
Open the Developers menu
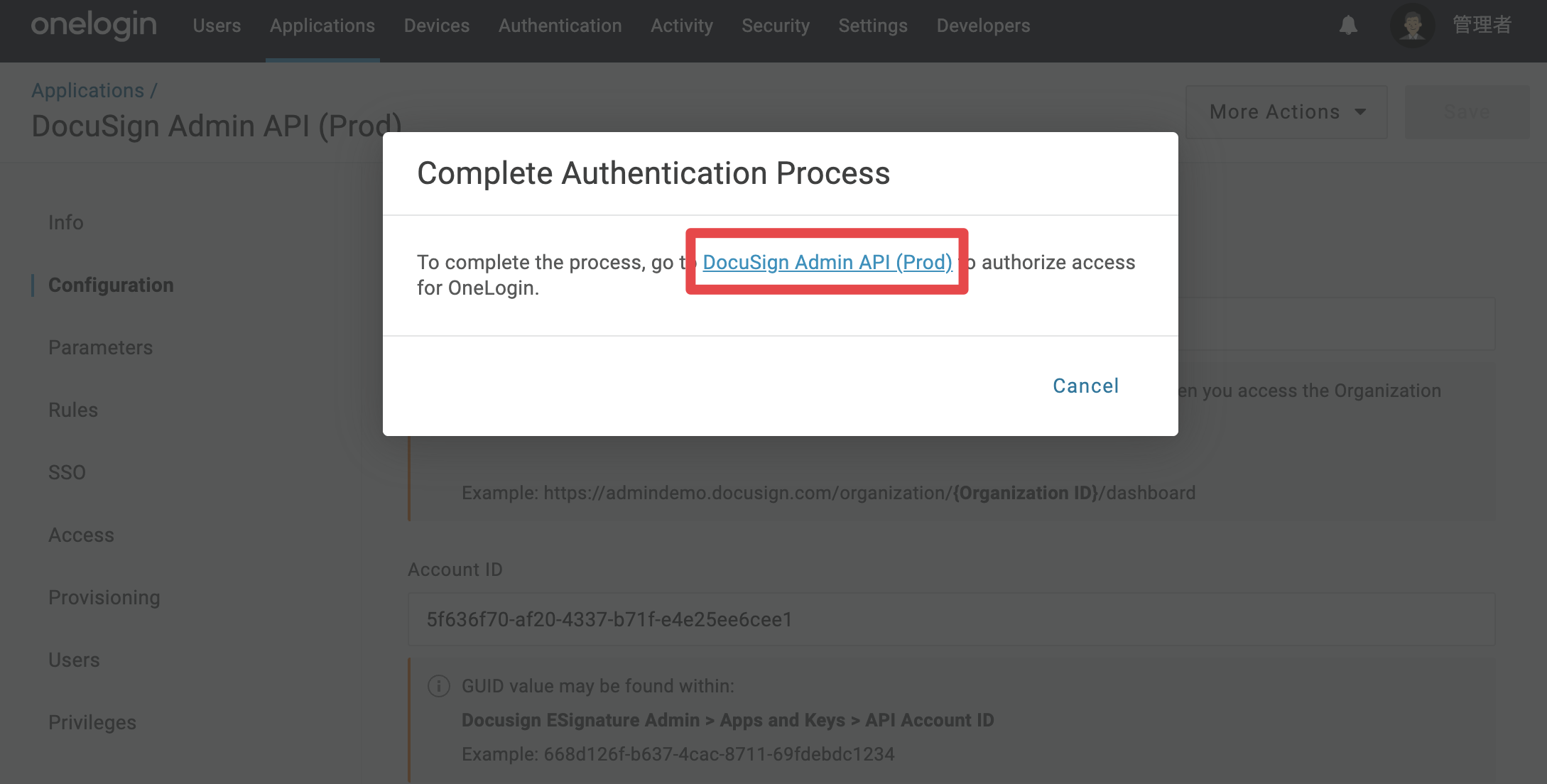pyautogui.click(x=983, y=26)
